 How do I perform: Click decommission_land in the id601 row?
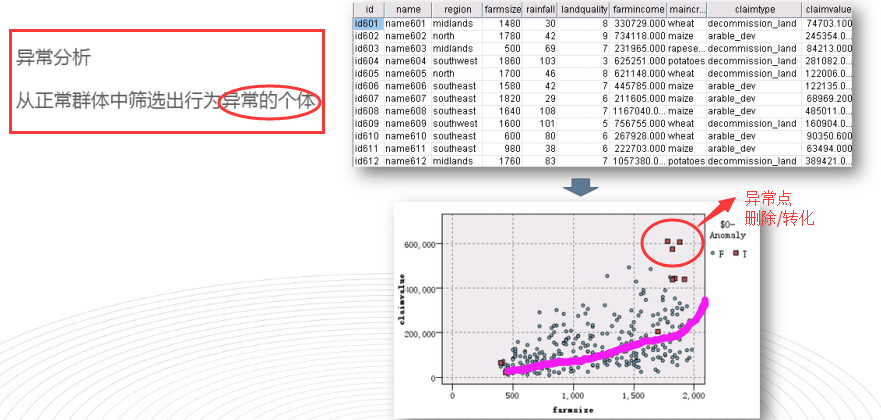(x=755, y=24)
